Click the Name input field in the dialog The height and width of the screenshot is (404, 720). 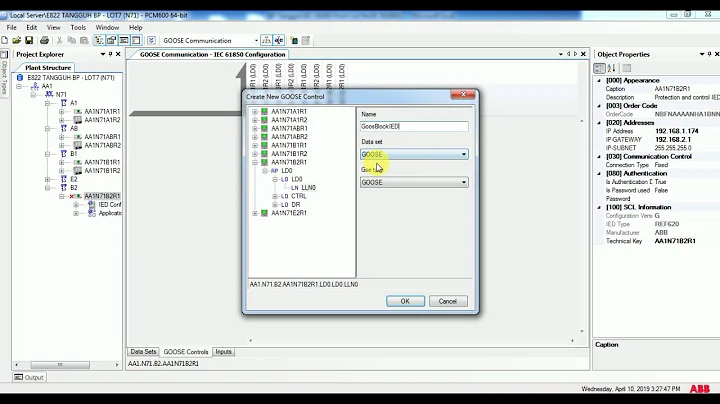(x=414, y=126)
